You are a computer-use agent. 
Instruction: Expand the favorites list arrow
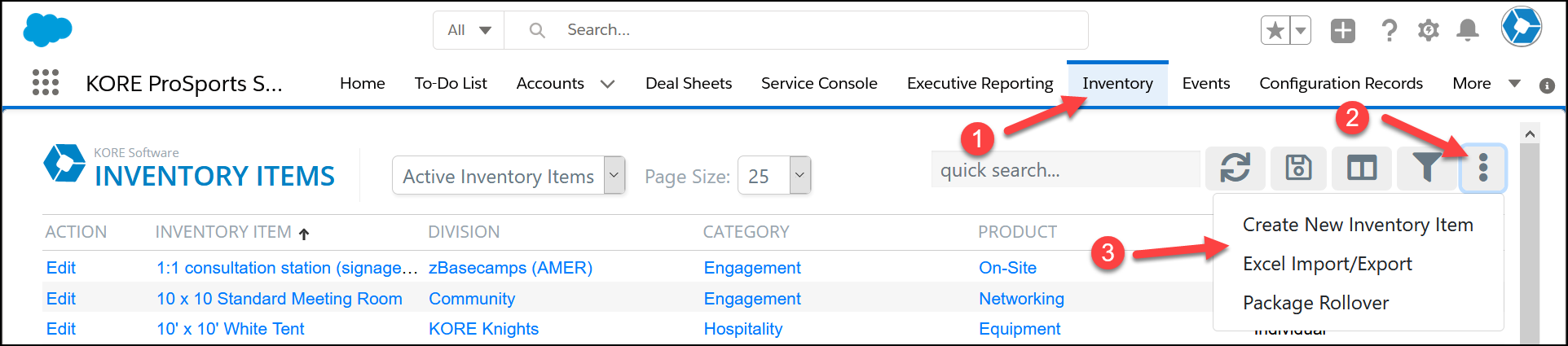pos(1301,31)
